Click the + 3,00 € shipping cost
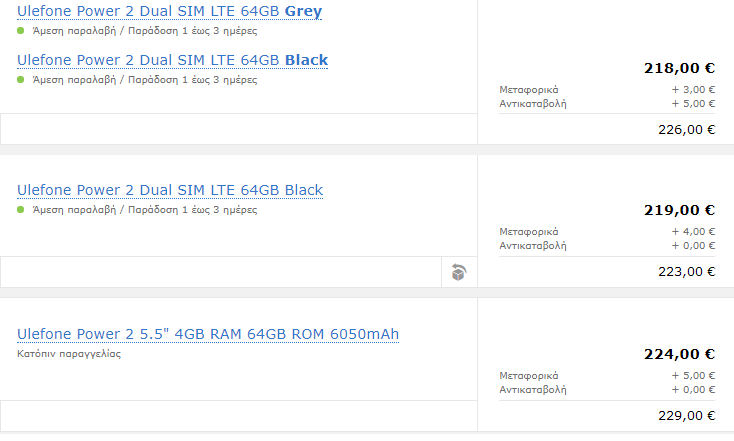Image resolution: width=734 pixels, height=441 pixels. point(693,90)
